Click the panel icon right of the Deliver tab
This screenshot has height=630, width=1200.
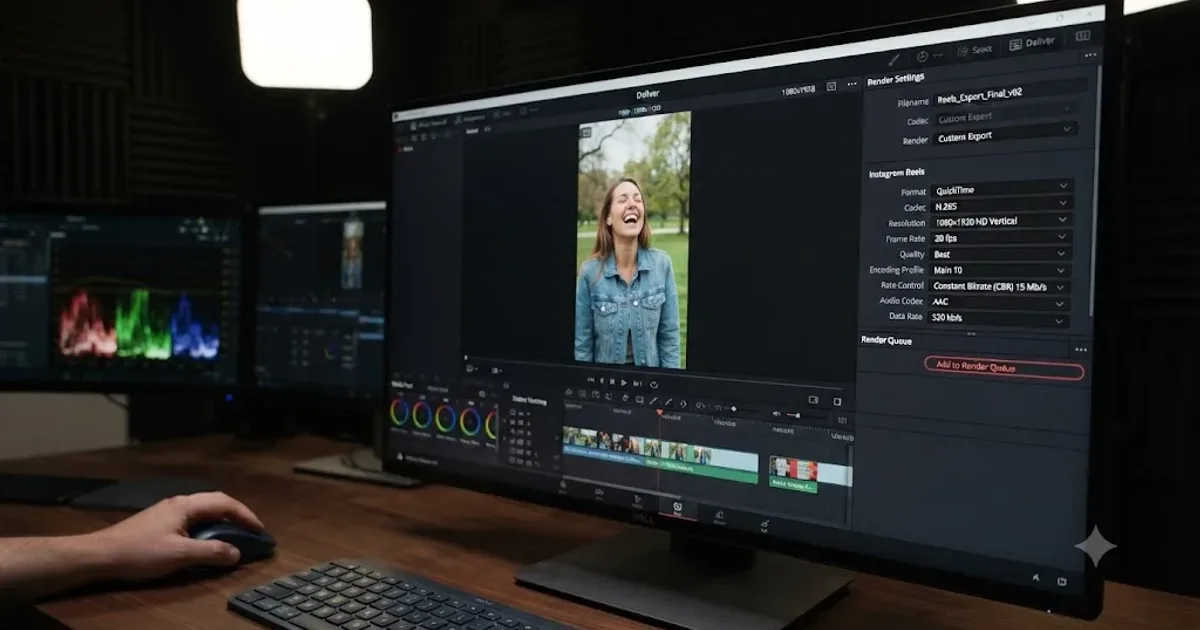(x=1083, y=36)
